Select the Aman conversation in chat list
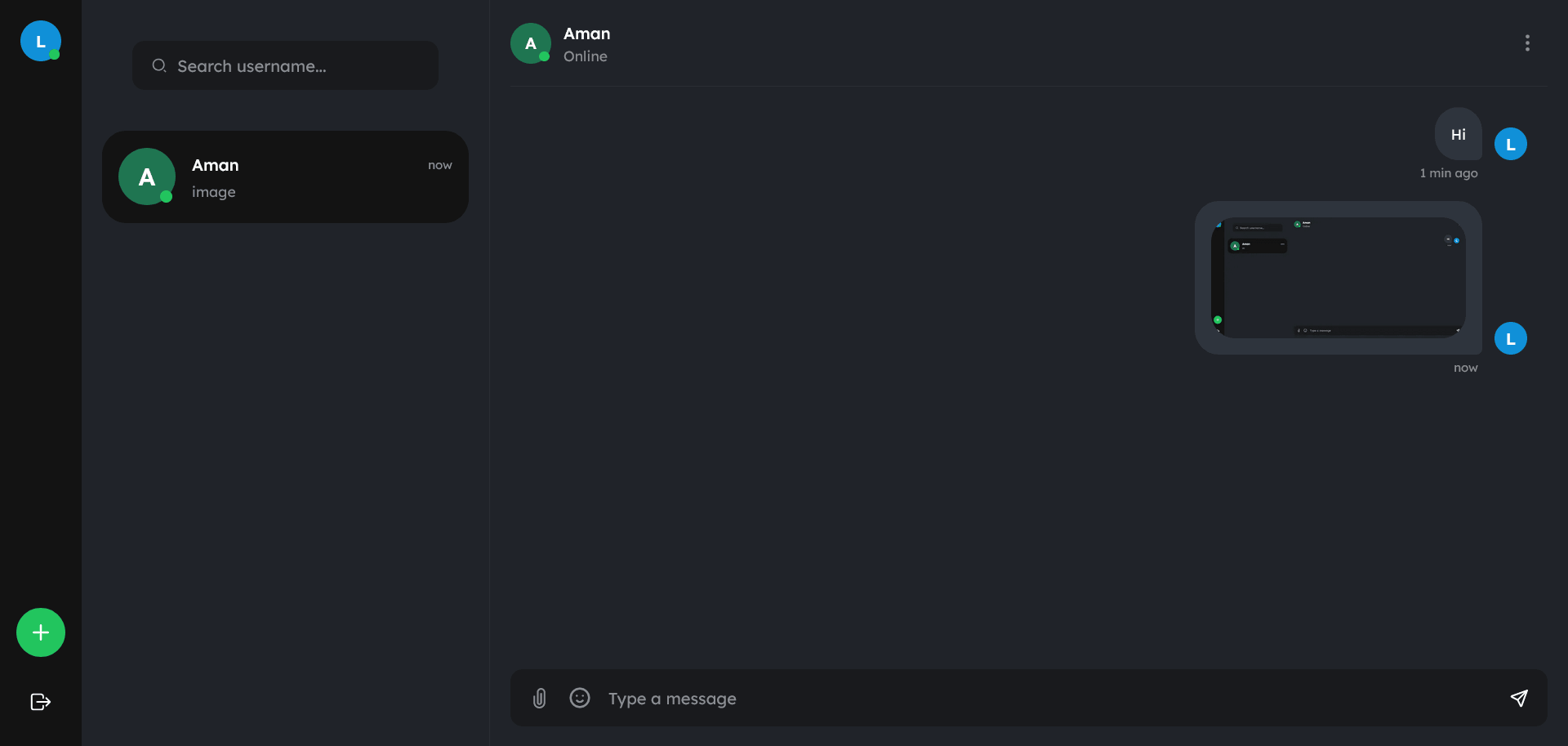1568x746 pixels. click(x=285, y=176)
